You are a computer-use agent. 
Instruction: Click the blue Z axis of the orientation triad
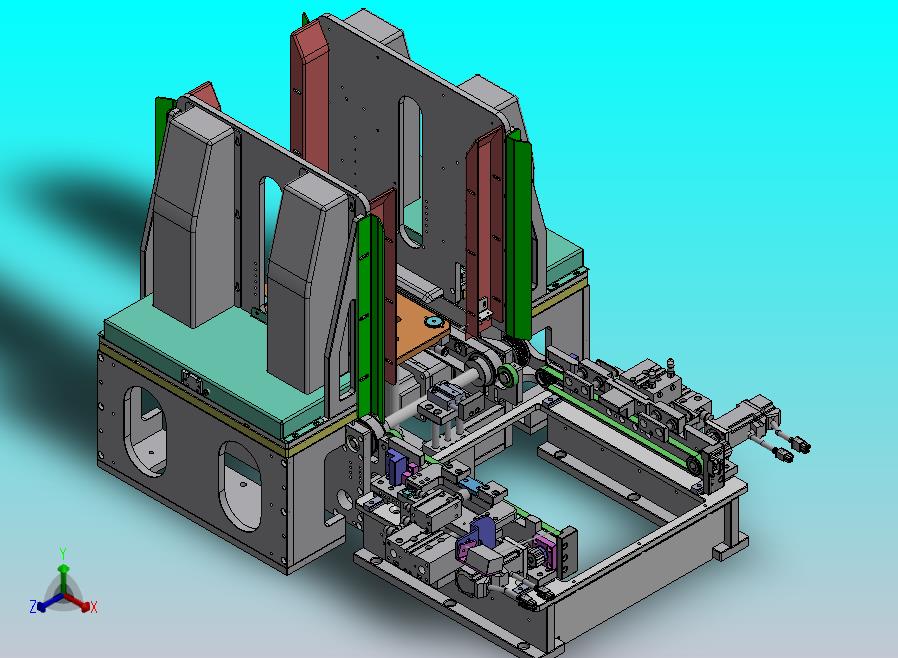47,603
